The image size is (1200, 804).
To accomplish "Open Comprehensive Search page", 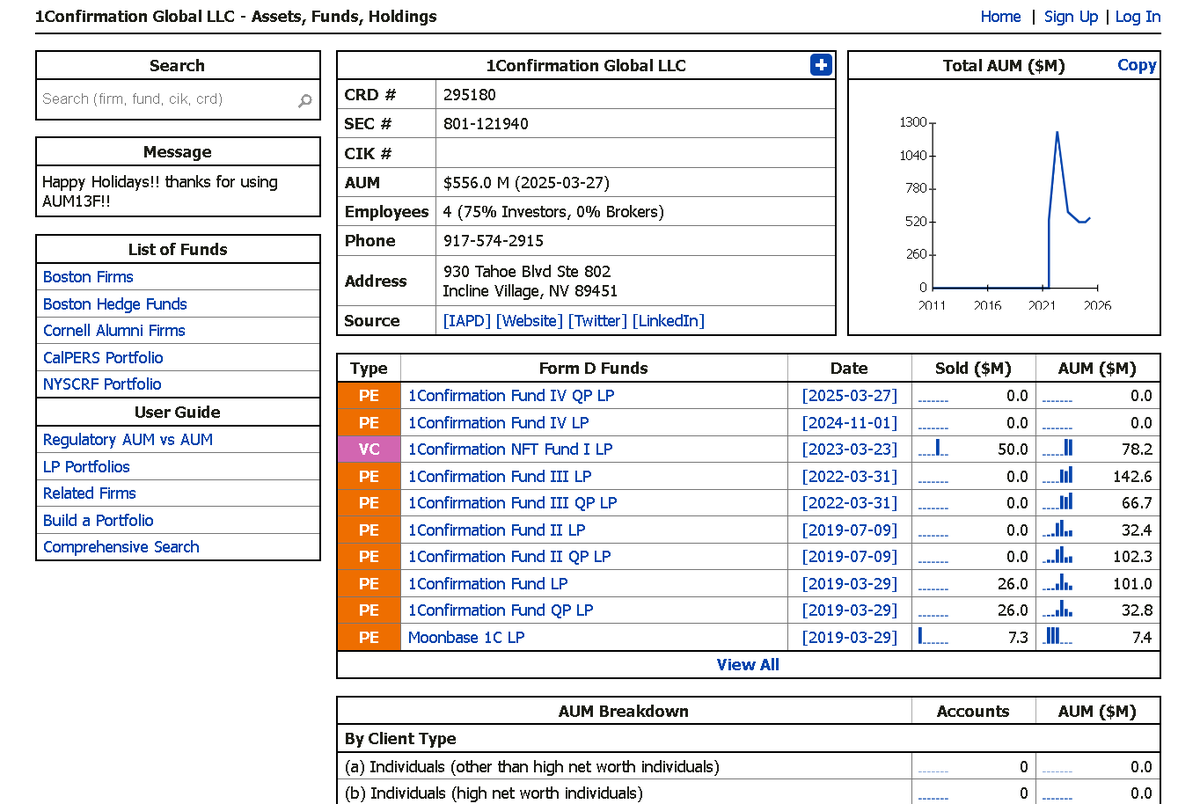I will [x=121, y=547].
